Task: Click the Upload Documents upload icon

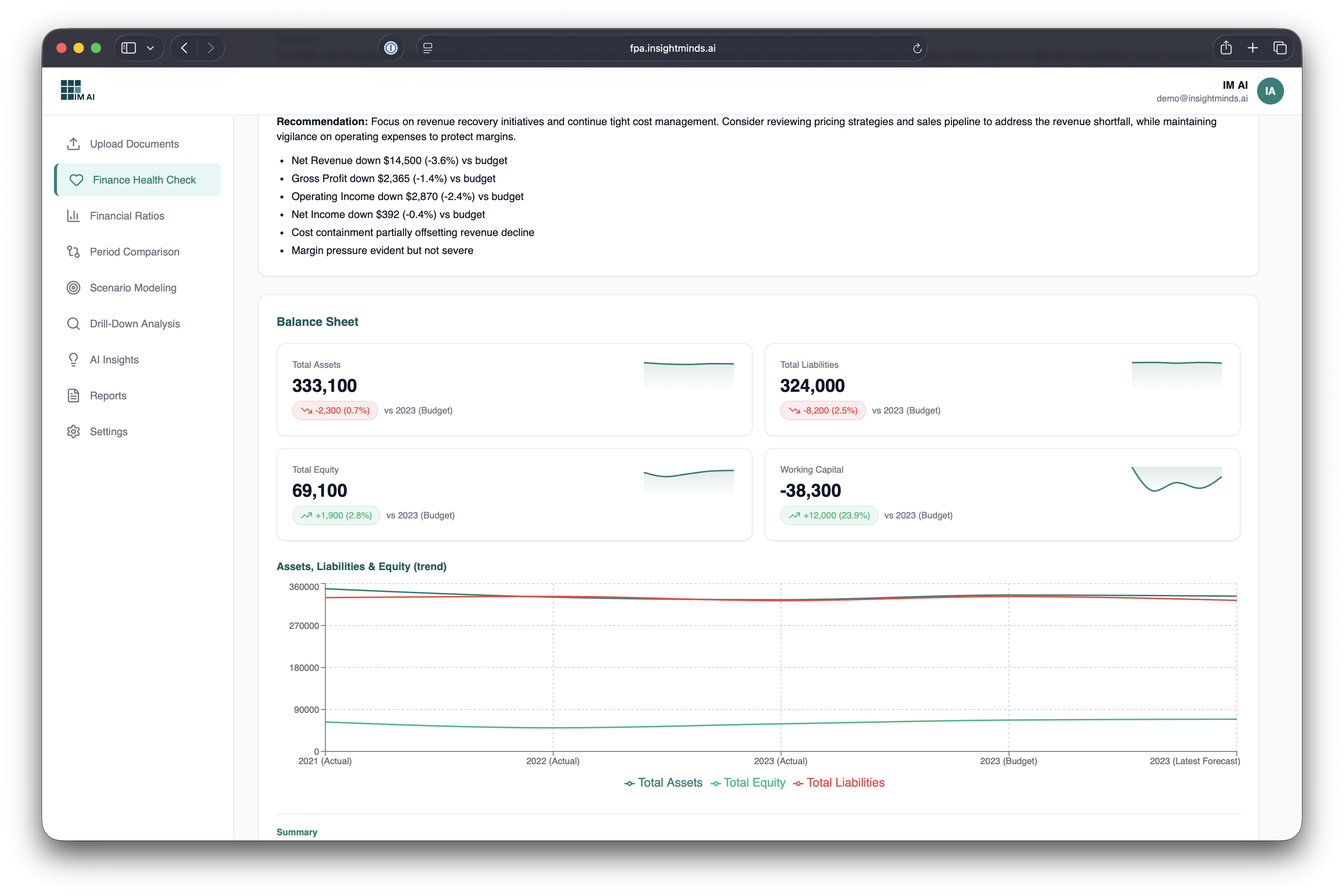Action: tap(73, 144)
